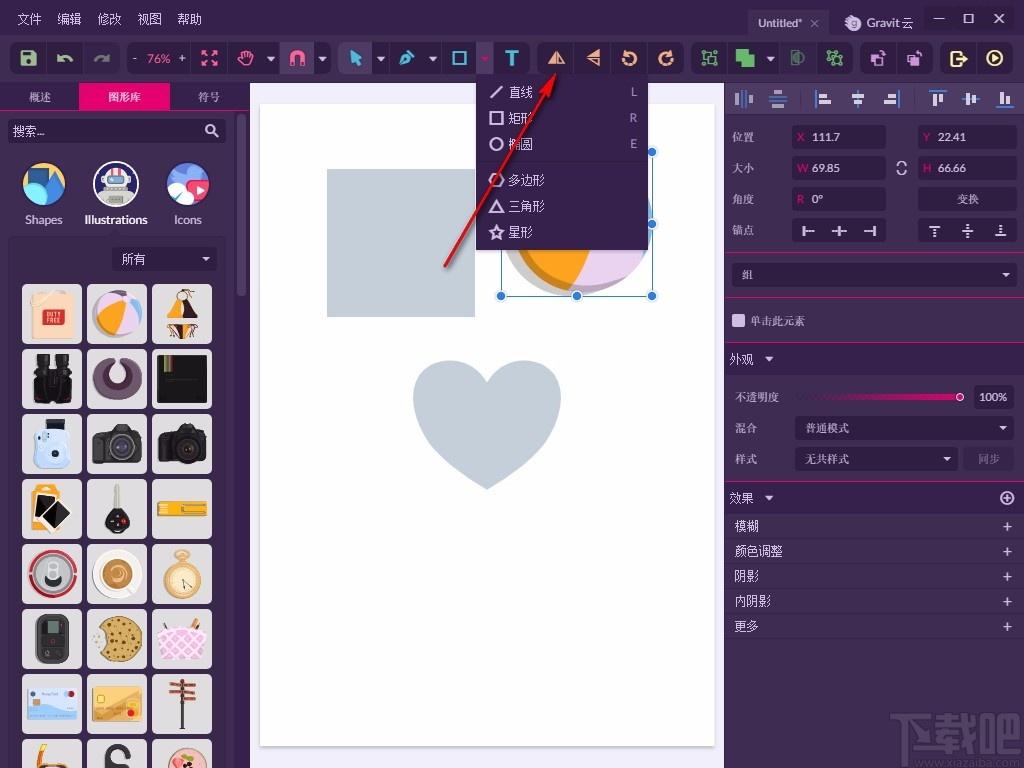Open the 混合 blend mode dropdown
The width and height of the screenshot is (1024, 768).
point(904,428)
